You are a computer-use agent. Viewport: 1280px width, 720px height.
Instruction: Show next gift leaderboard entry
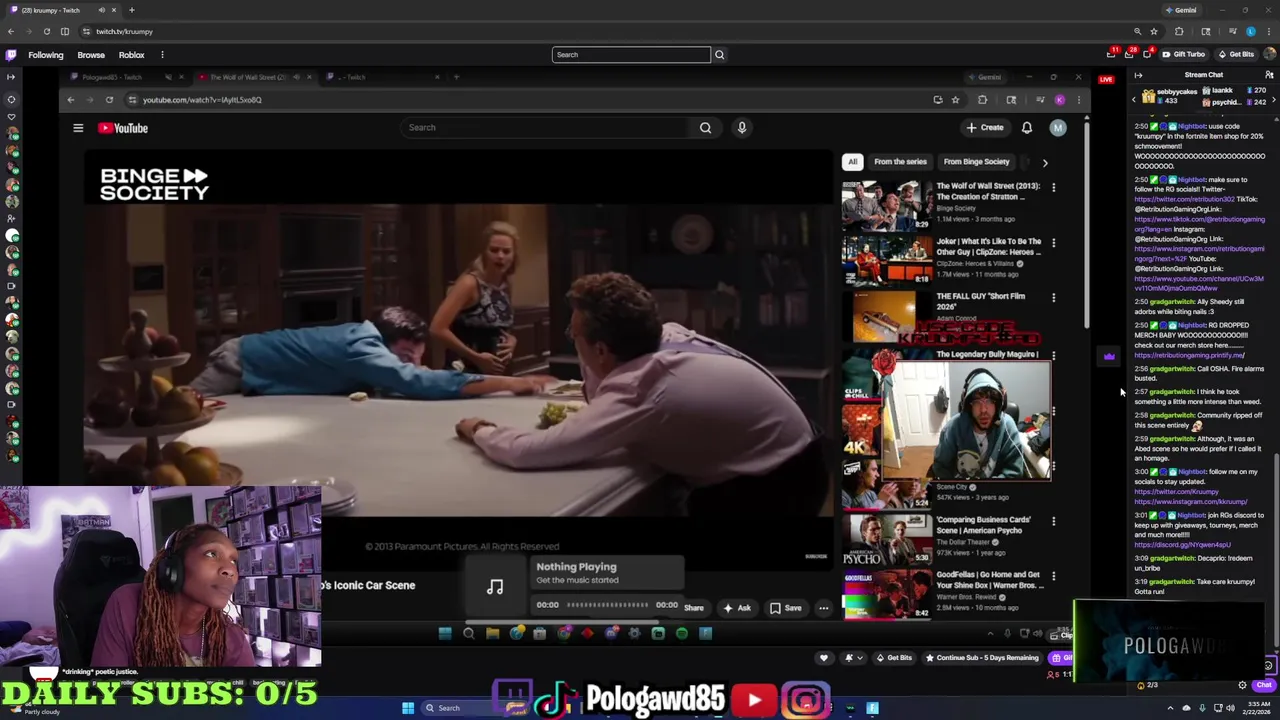click(x=1274, y=98)
